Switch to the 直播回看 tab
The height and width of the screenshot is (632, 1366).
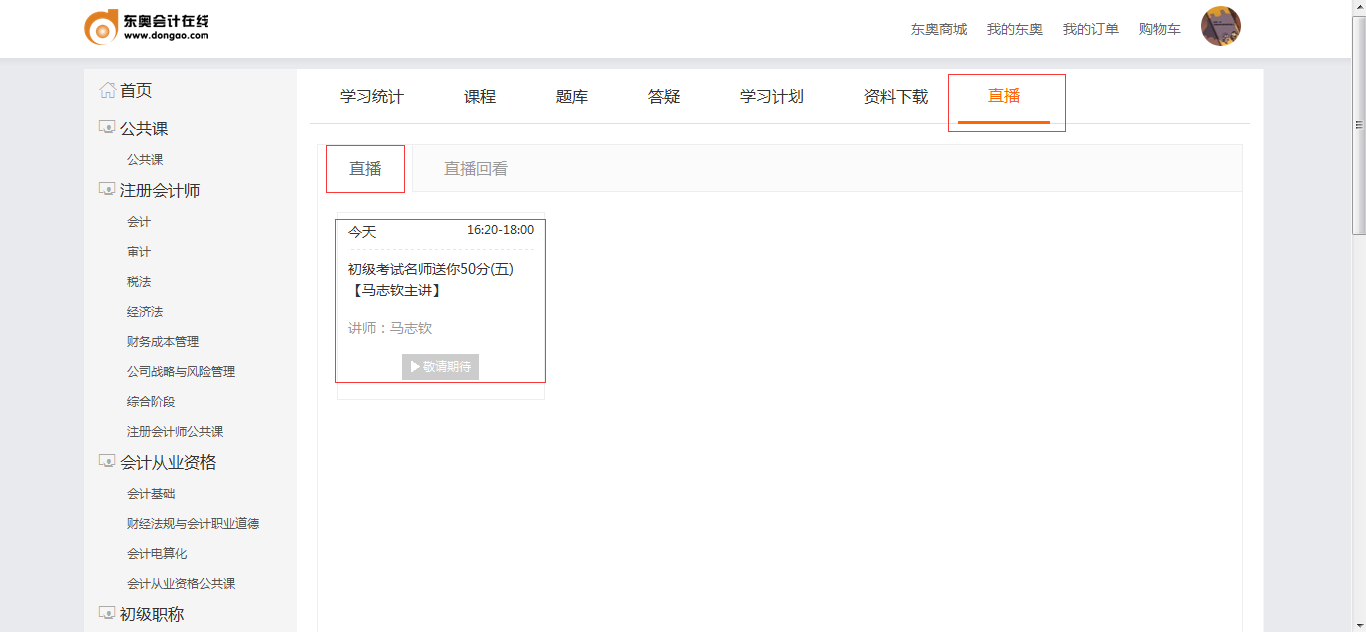tap(476, 169)
